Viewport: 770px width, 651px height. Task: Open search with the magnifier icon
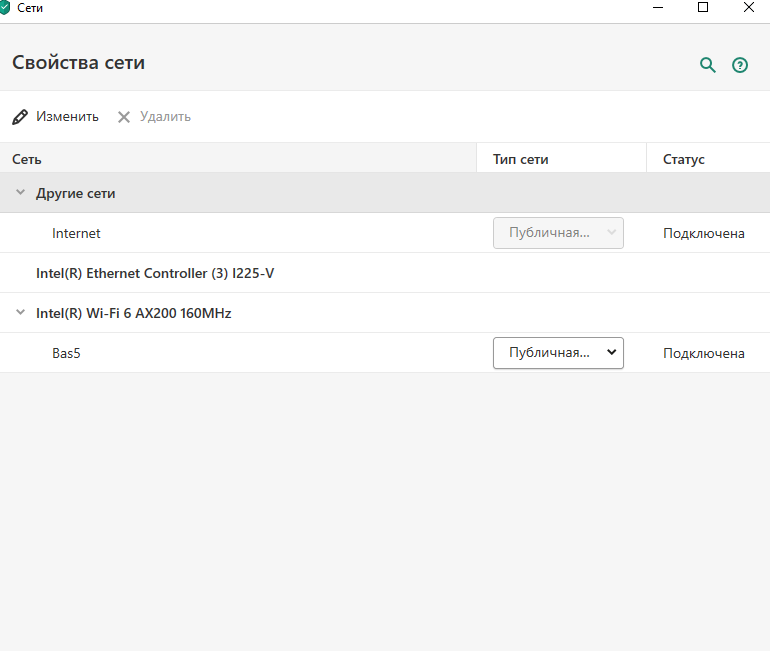(708, 65)
